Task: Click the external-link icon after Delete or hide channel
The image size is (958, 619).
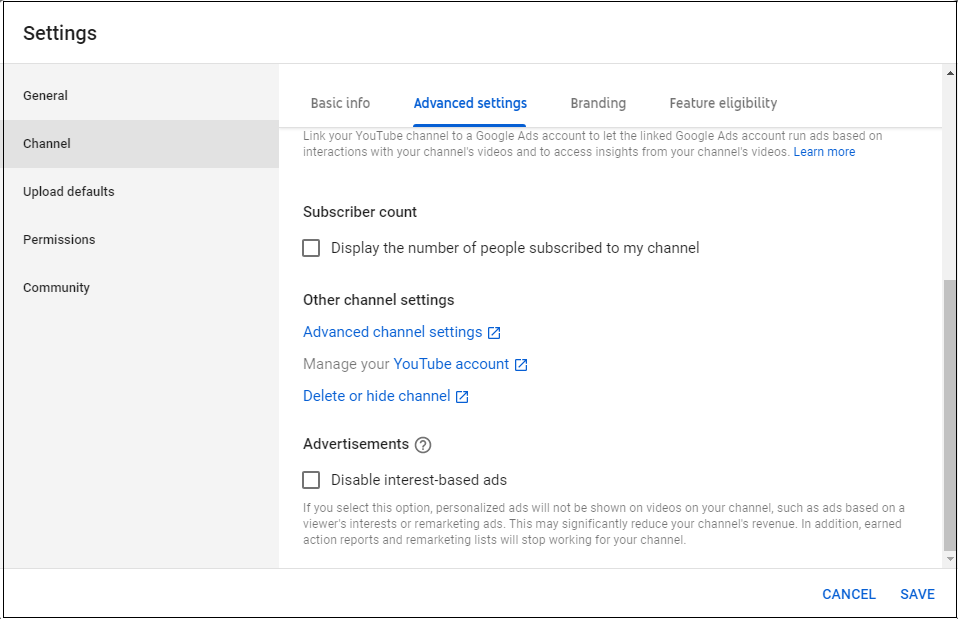Action: [462, 397]
